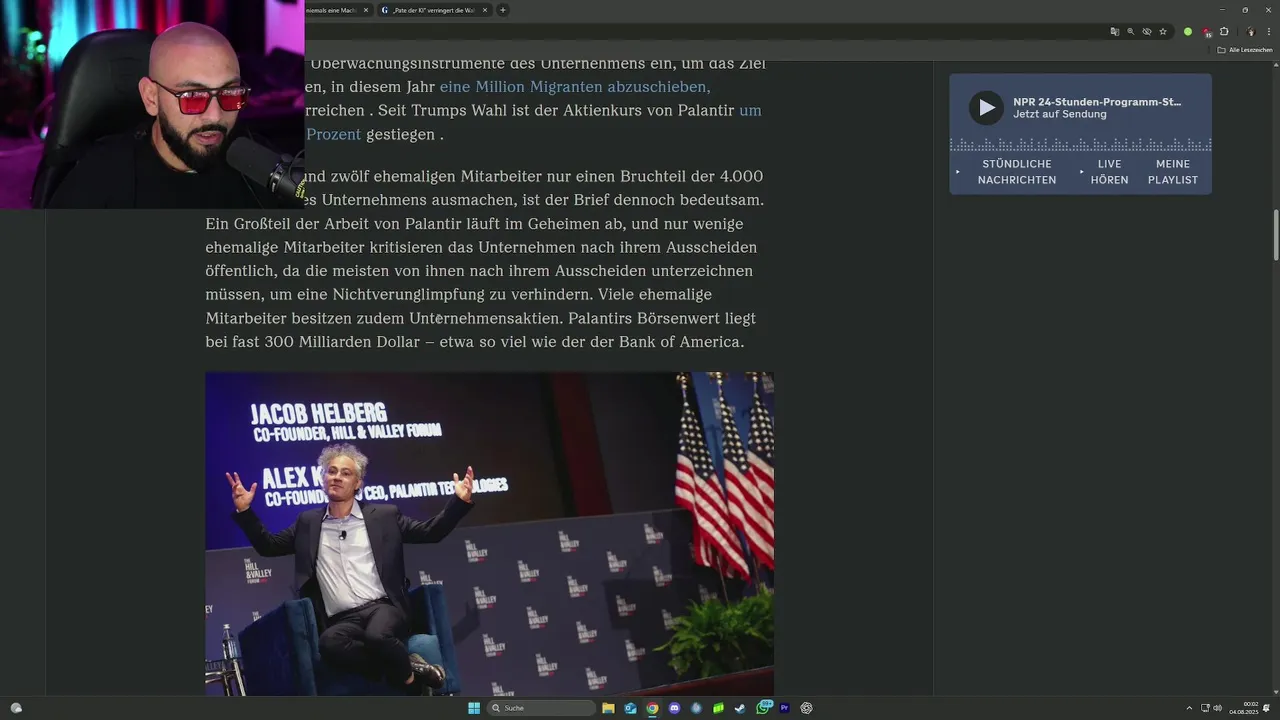Click the taskbar Suche search box

tap(541, 708)
